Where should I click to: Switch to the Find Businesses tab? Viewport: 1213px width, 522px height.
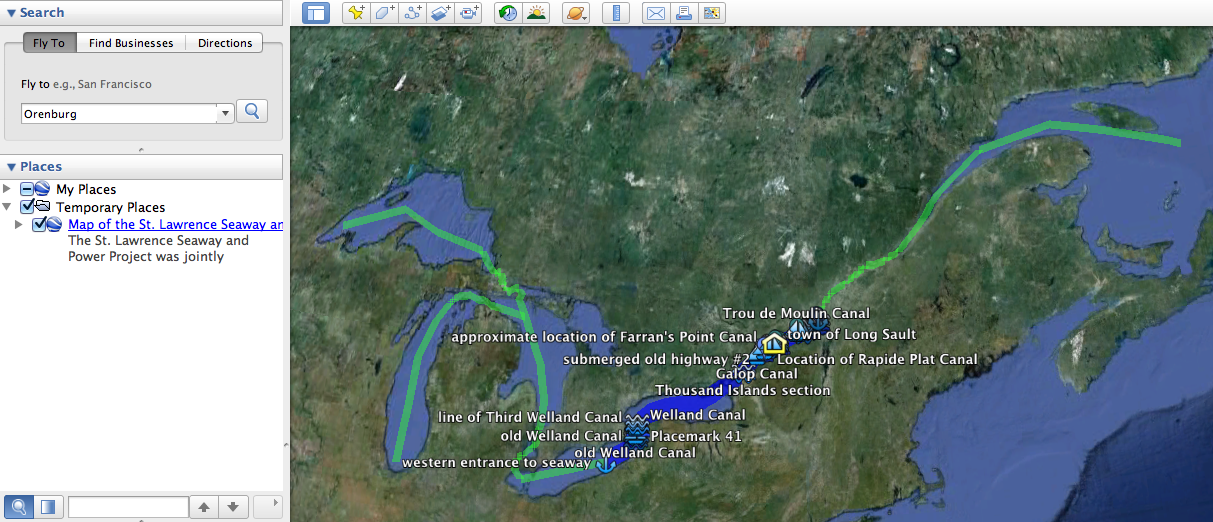[131, 43]
